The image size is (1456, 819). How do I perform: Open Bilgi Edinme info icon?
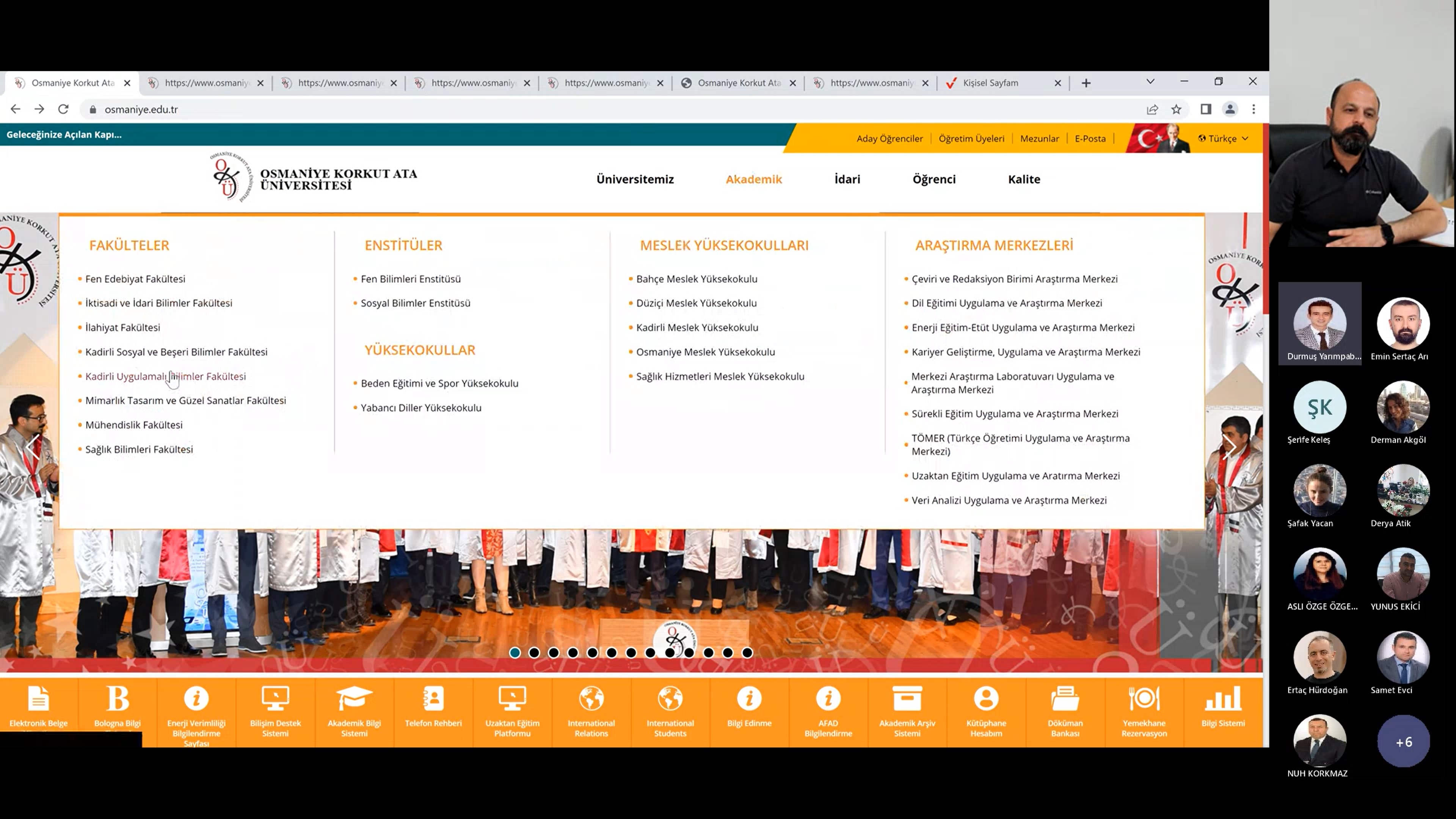(x=750, y=698)
